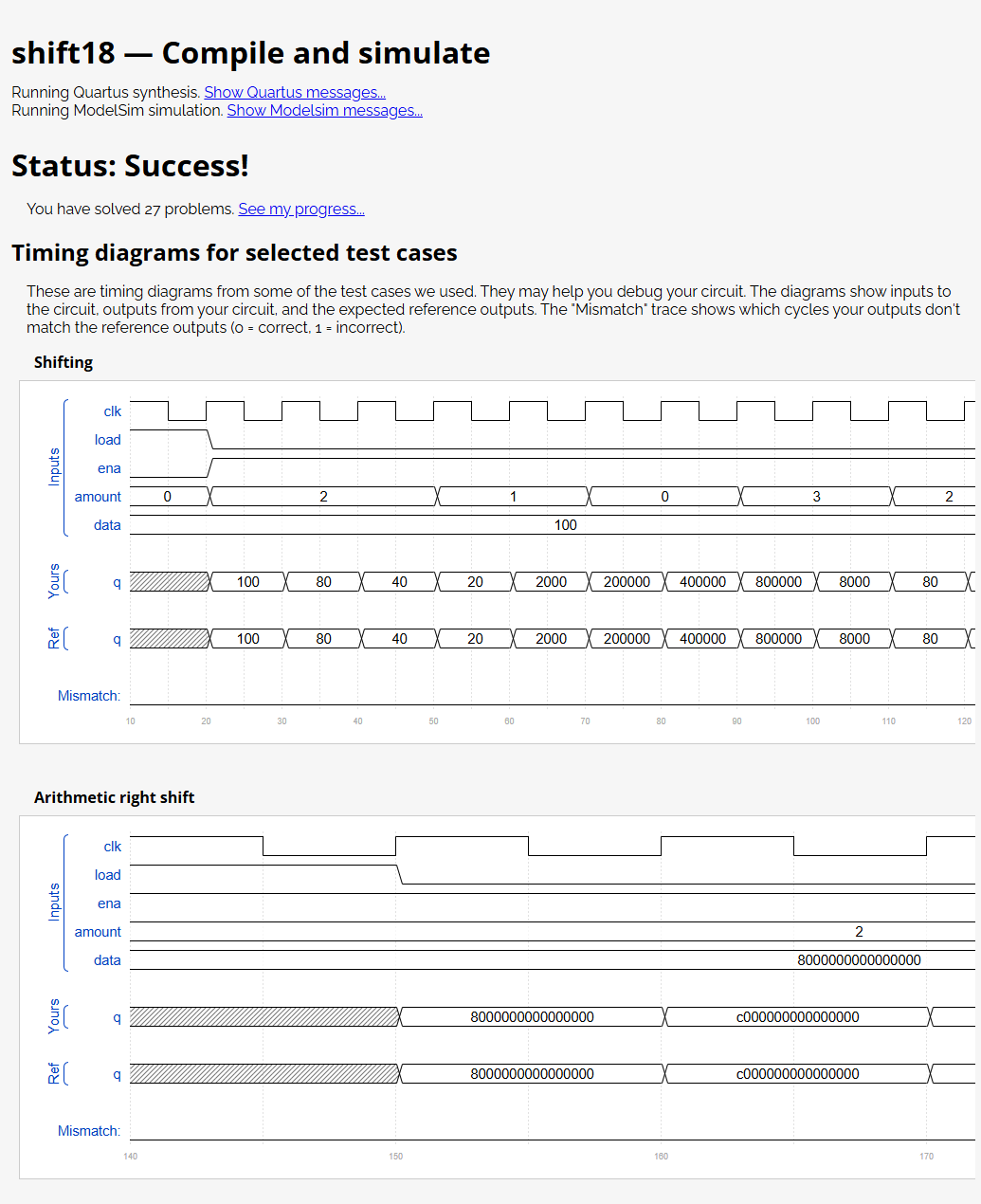The height and width of the screenshot is (1204, 981).
Task: Click the See my progress link
Action: coord(301,209)
